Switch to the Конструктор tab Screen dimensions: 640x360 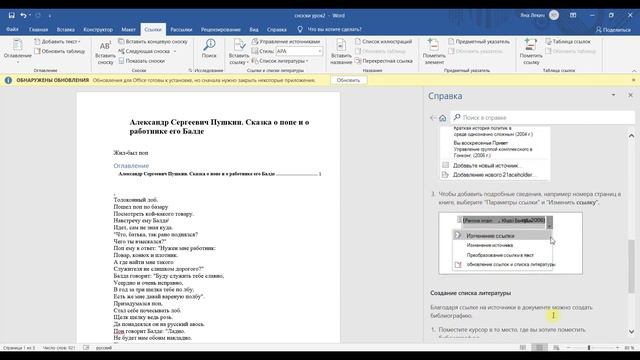[x=98, y=29]
